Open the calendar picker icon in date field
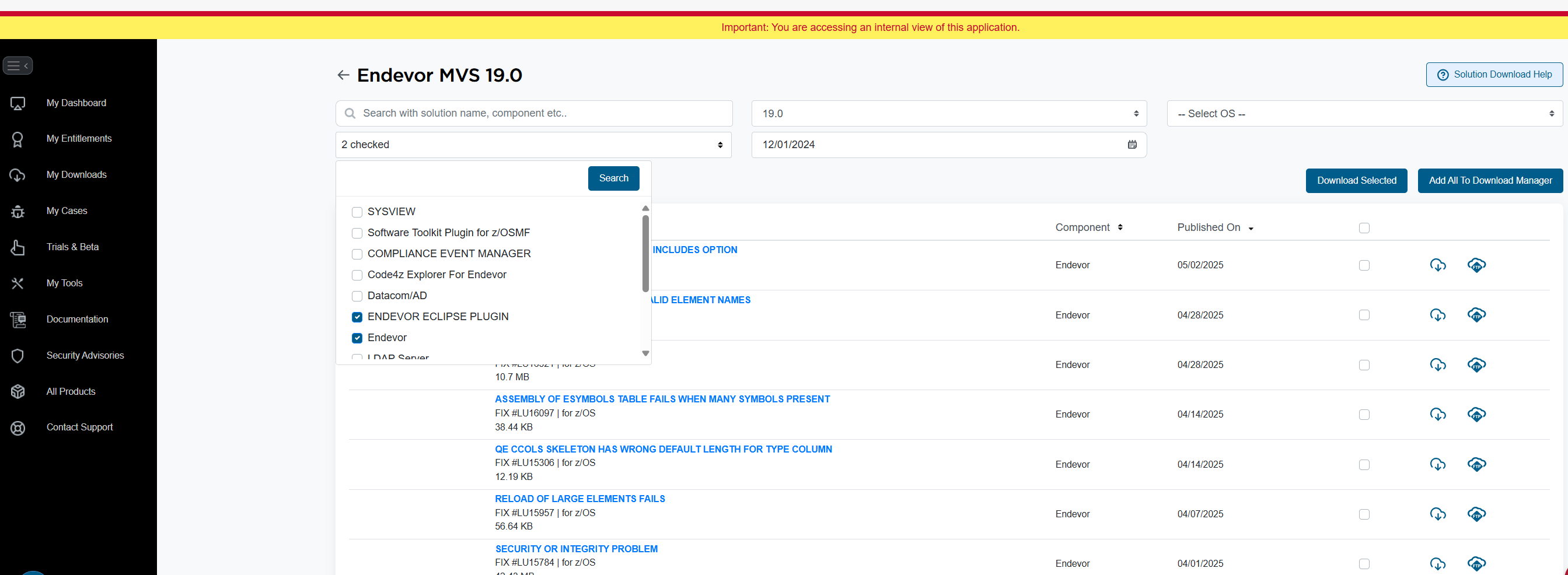Image resolution: width=1568 pixels, height=575 pixels. (1132, 145)
